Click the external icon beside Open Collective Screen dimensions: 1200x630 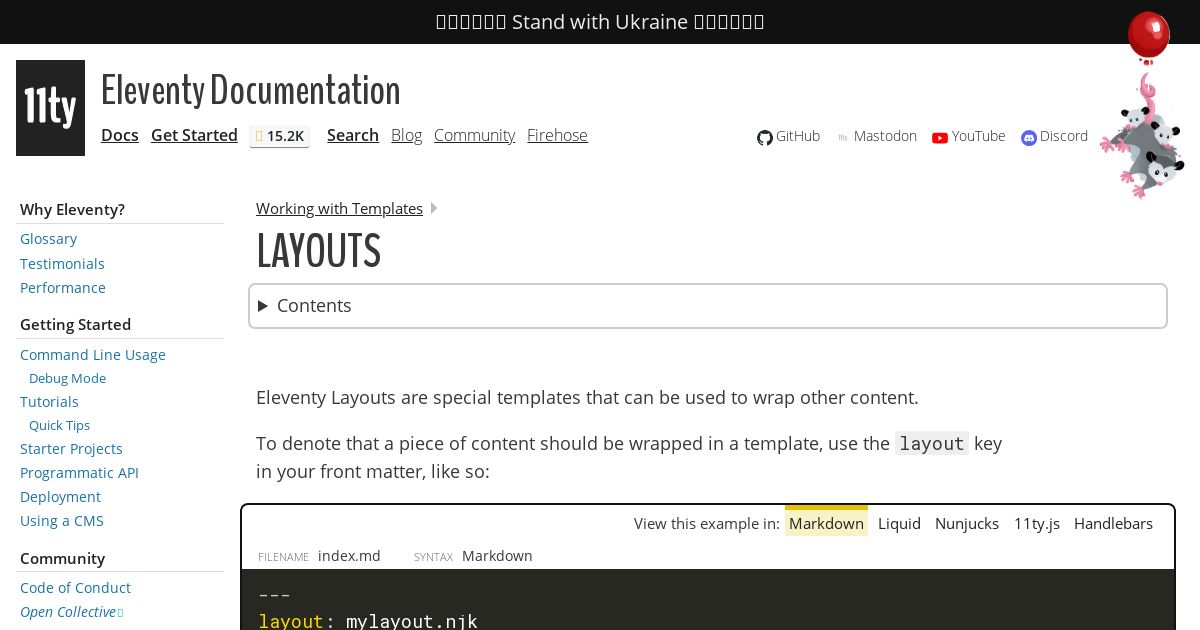121,613
